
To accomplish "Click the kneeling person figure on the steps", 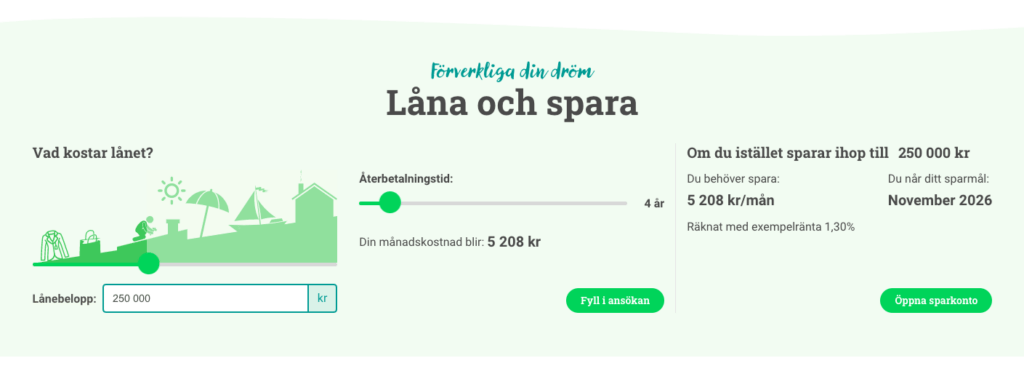I will pos(144,228).
